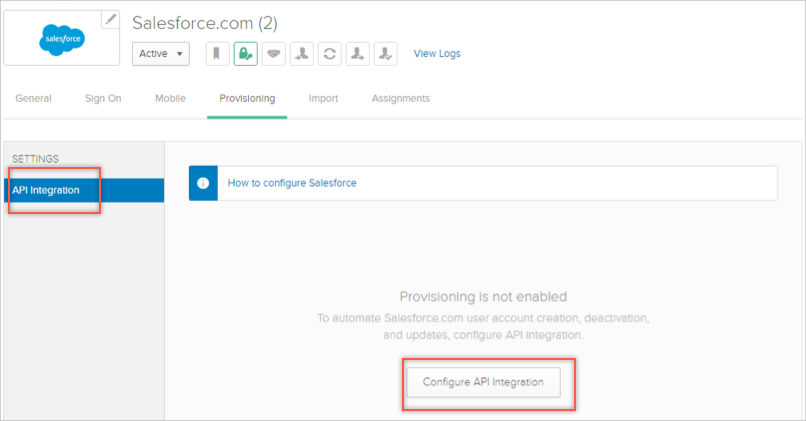Open the Active status dropdown
This screenshot has height=421, width=806.
160,54
